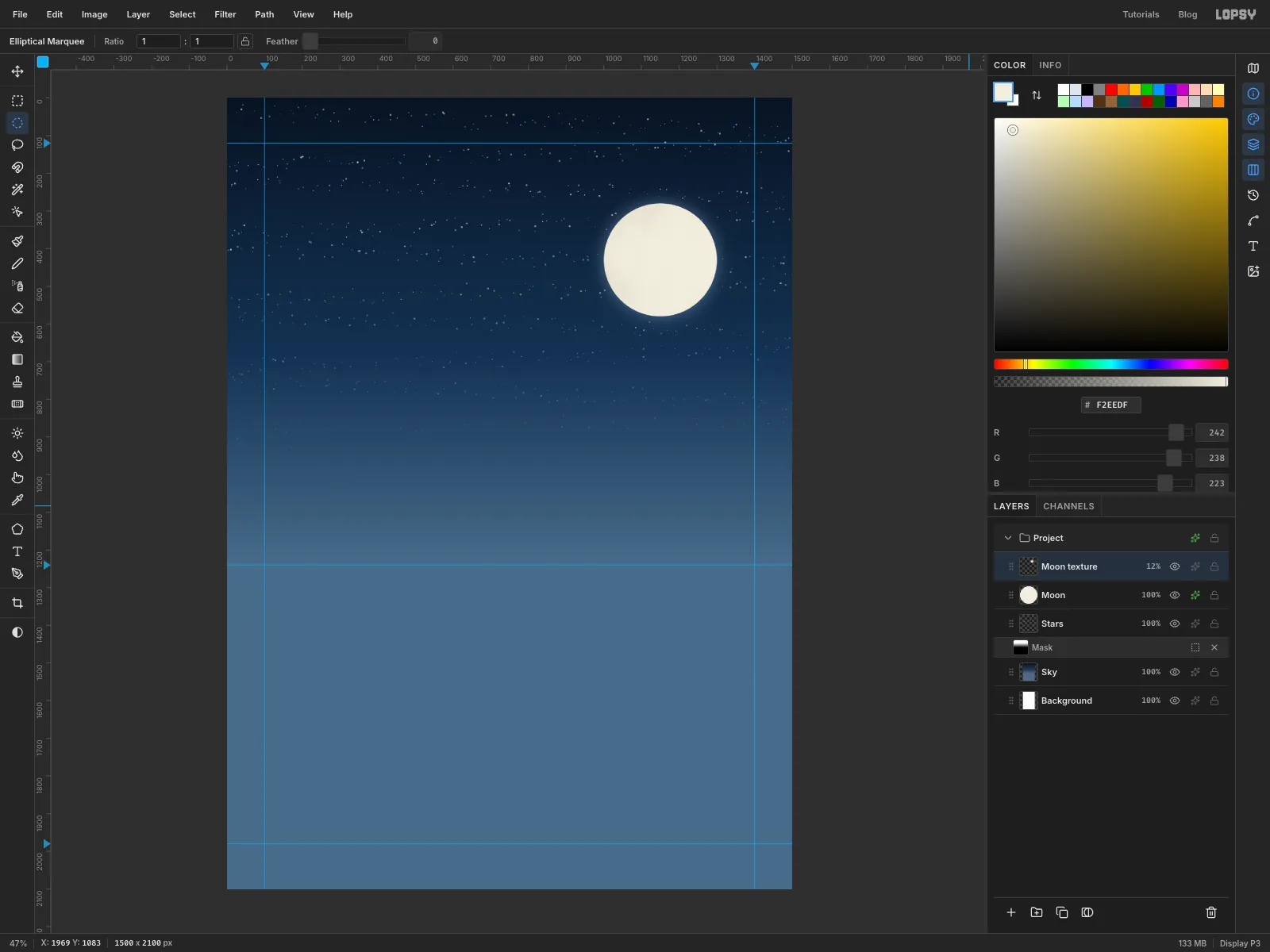Remove the Stars layer mask
The height and width of the screenshot is (952, 1270).
(1214, 647)
